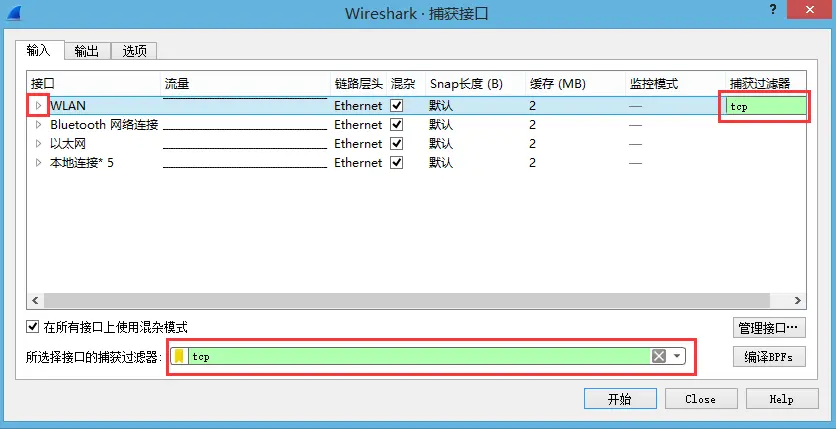Select the WLAN interface name
836x429 pixels.
pos(68,106)
